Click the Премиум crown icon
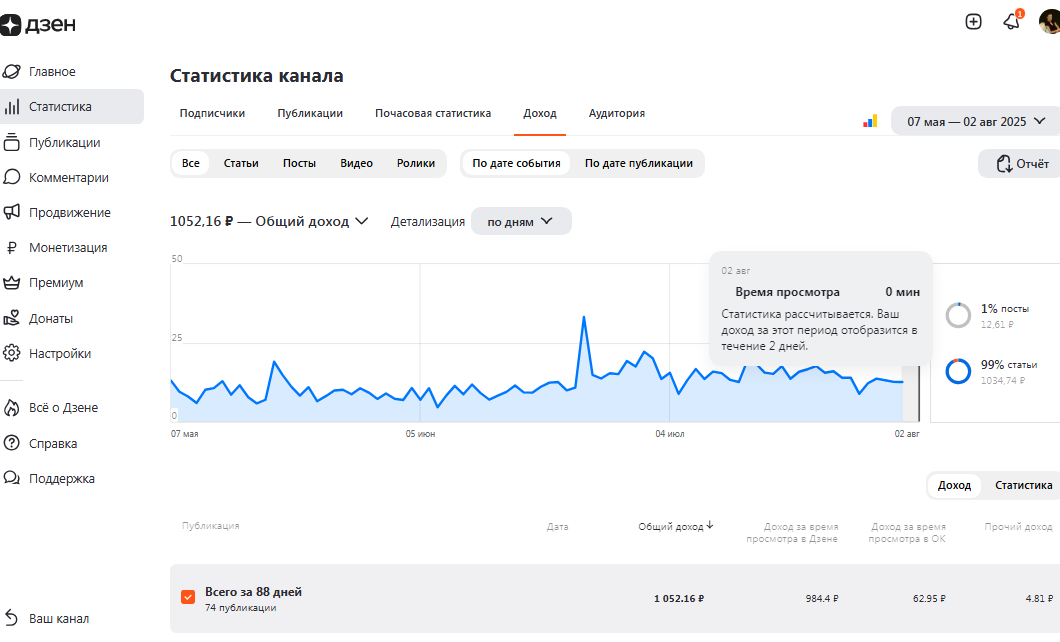 (11, 282)
